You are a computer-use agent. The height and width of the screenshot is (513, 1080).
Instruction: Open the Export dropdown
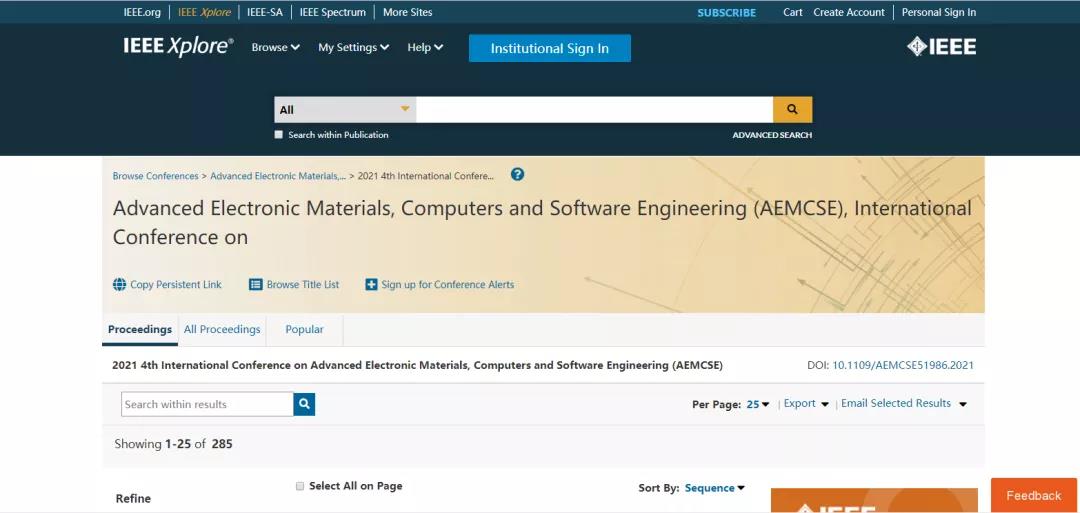point(807,404)
